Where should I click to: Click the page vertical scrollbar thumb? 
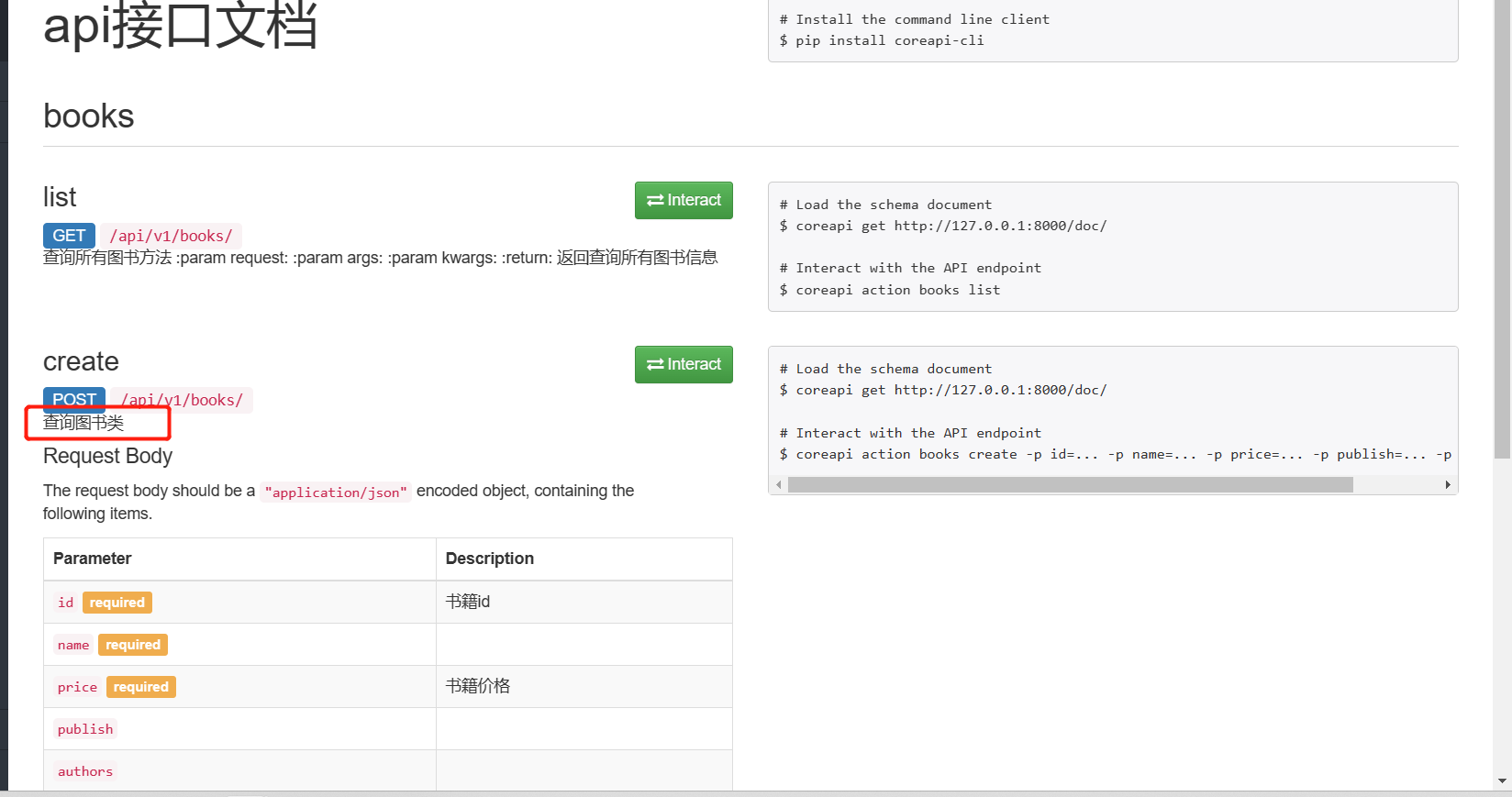(x=1502, y=229)
